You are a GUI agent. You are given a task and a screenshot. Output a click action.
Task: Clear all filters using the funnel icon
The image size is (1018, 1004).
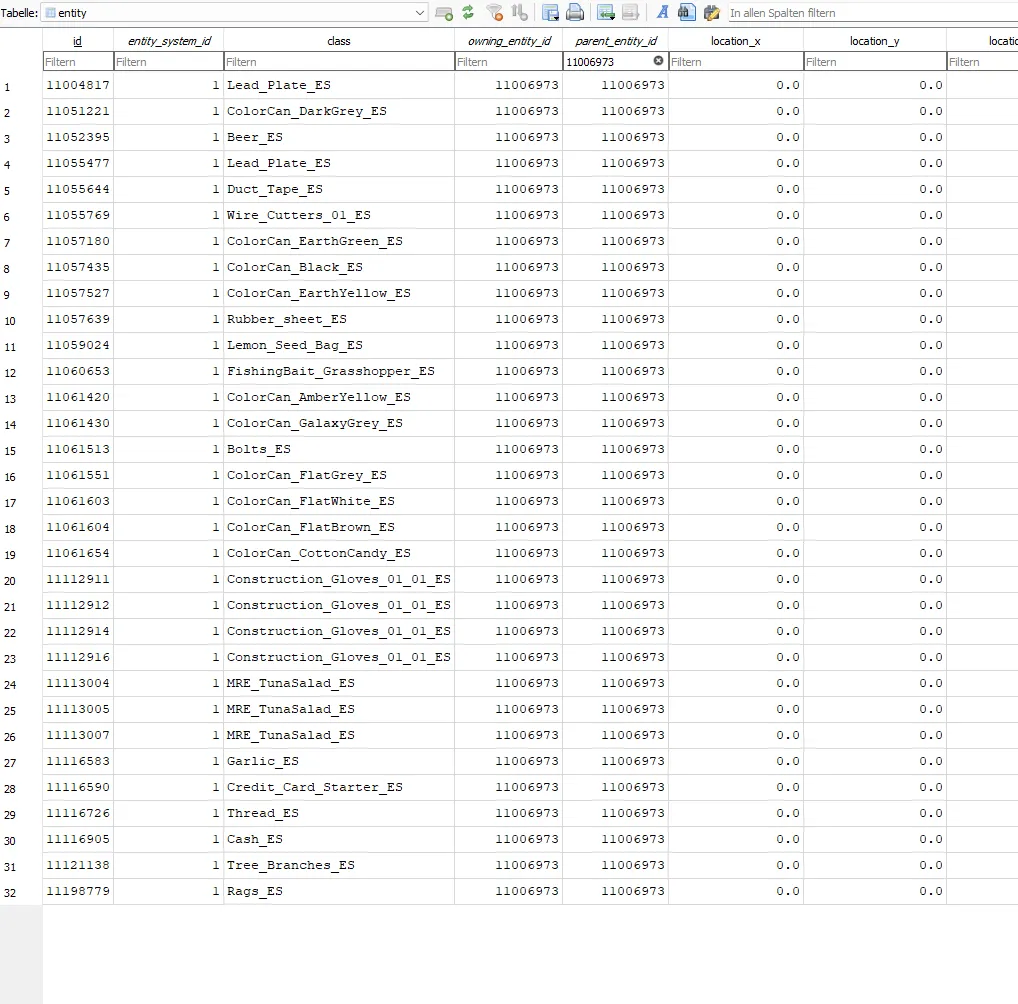tap(494, 13)
